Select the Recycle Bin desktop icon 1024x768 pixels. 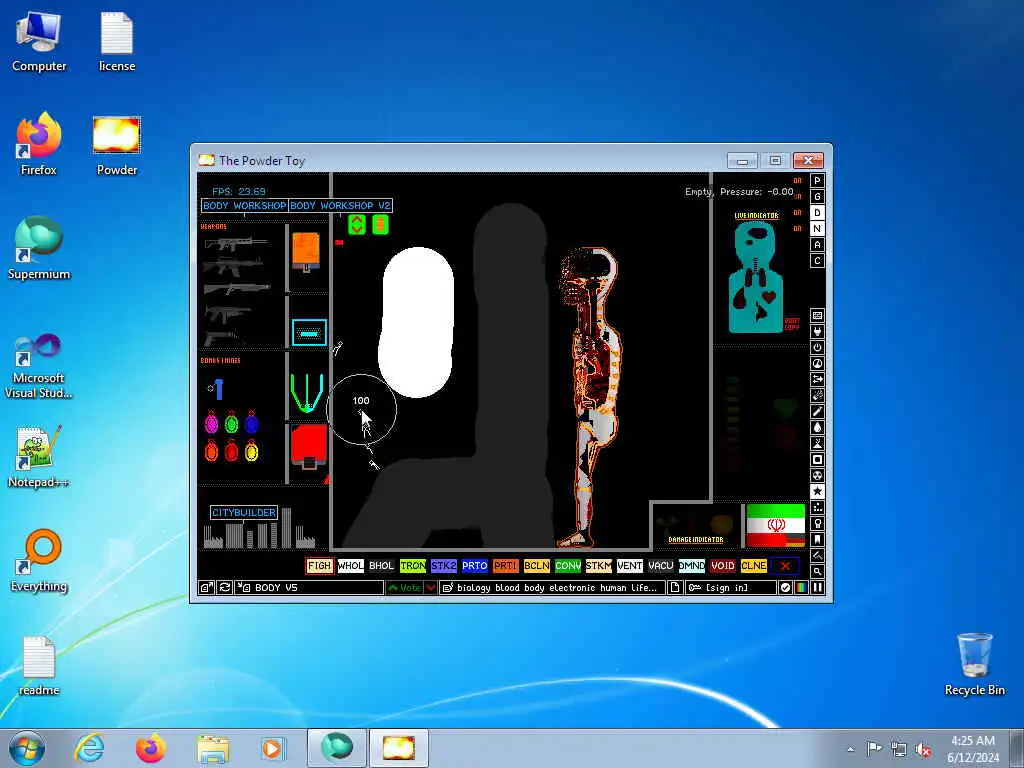[x=974, y=665]
